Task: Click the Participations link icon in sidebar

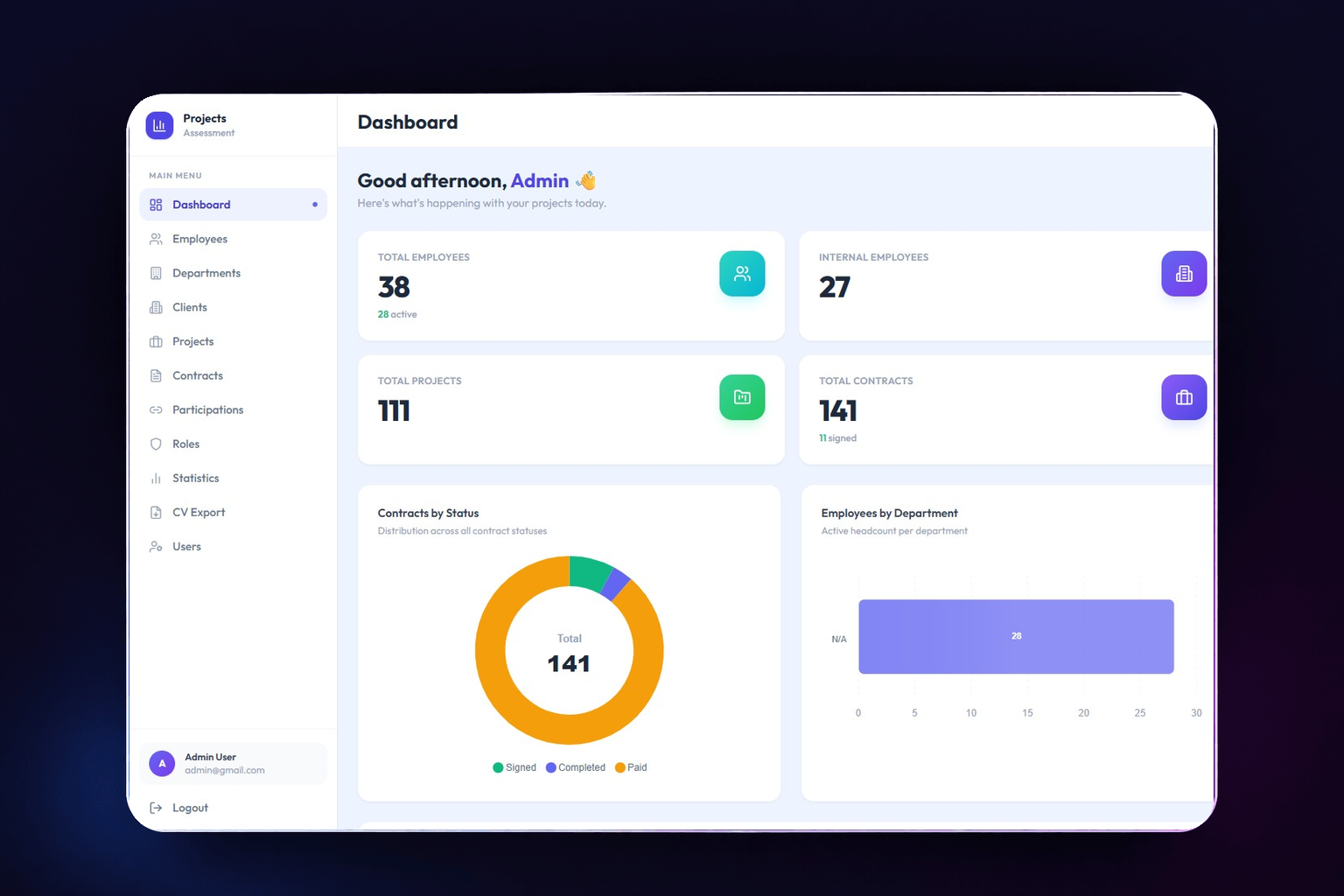Action: pos(156,409)
